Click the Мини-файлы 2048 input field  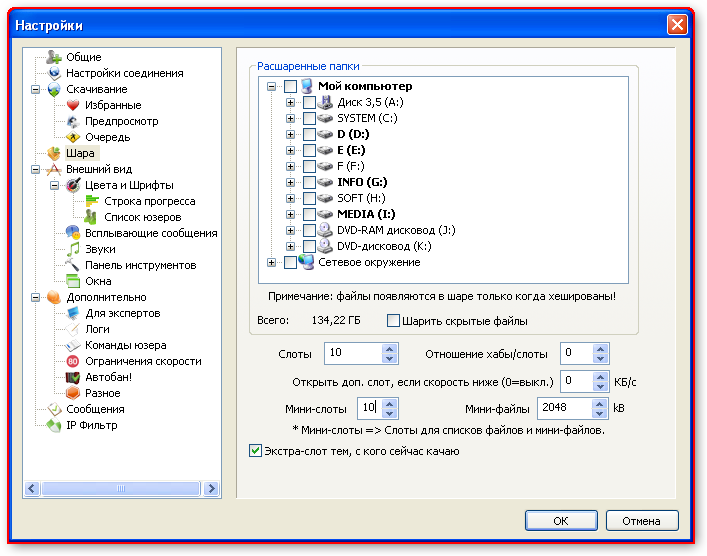coord(565,408)
